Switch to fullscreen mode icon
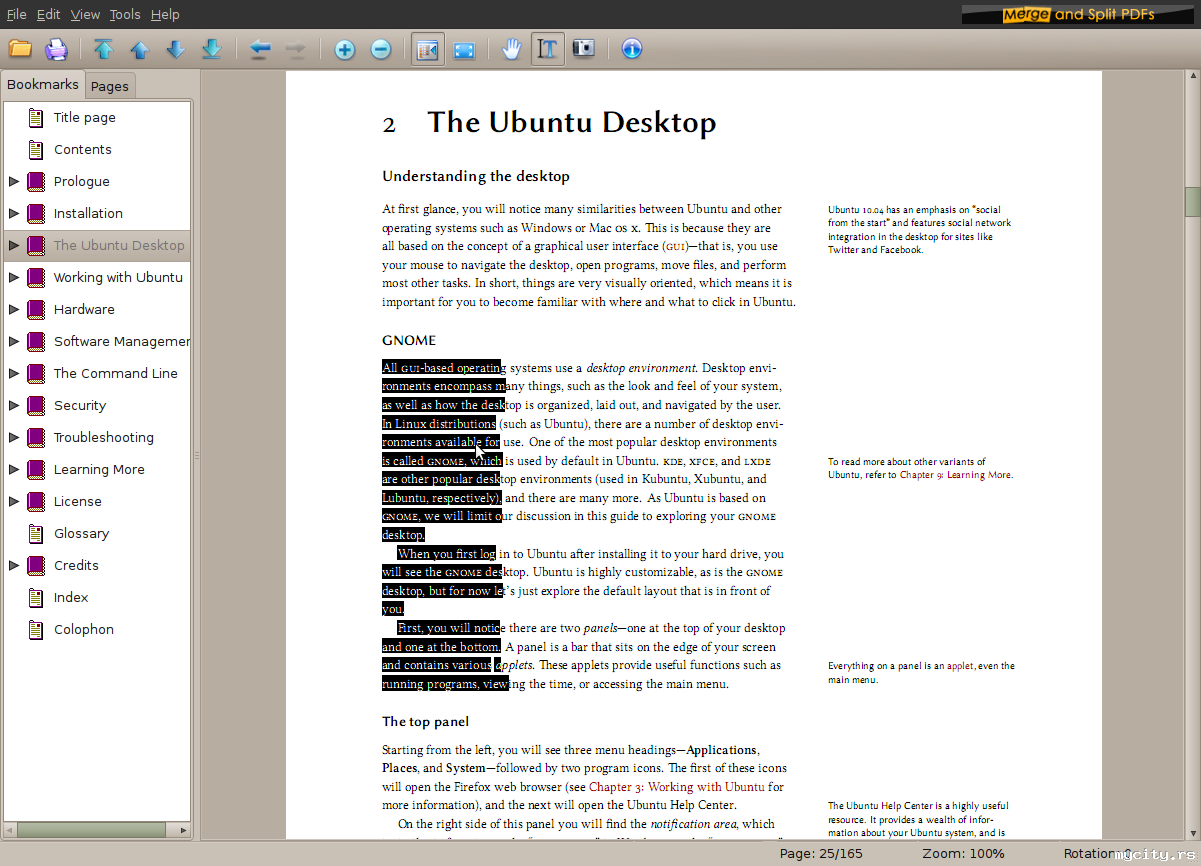The width and height of the screenshot is (1201, 866). [x=464, y=48]
